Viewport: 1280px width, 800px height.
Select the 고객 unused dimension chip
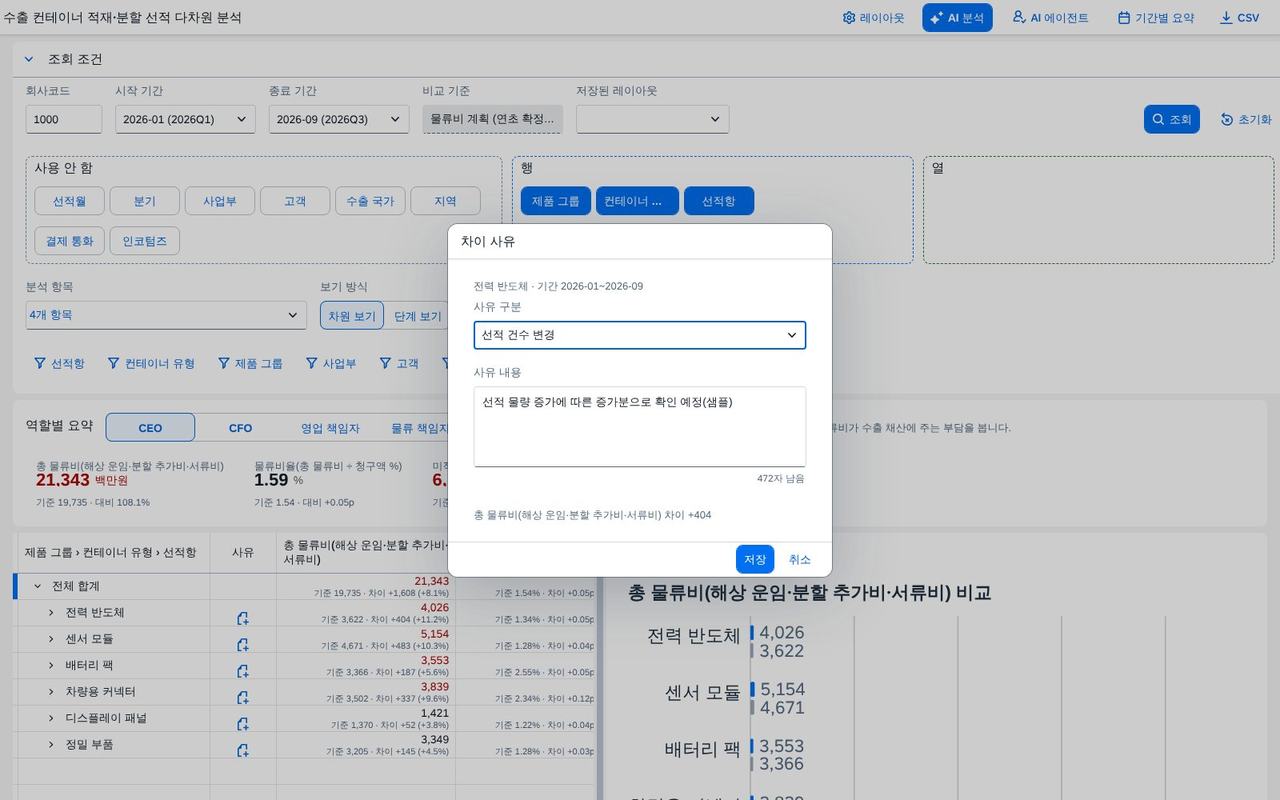[x=295, y=201]
